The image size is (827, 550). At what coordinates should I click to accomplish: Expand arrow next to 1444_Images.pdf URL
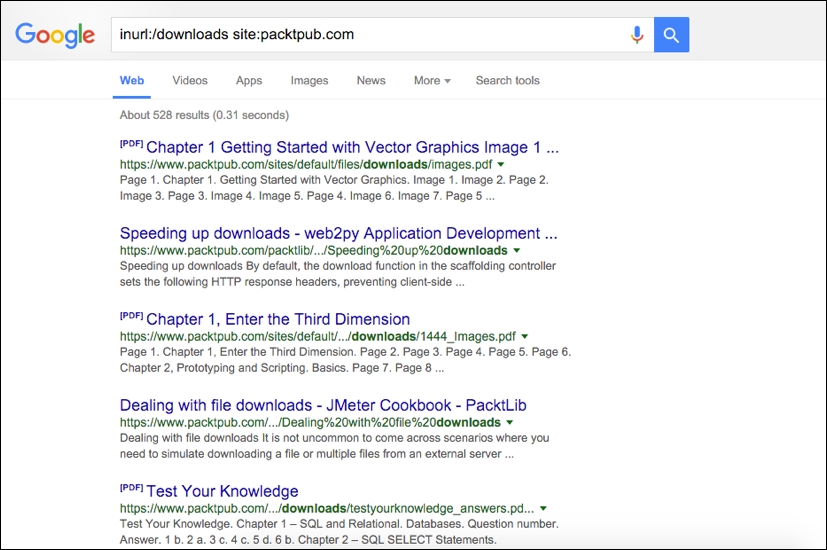point(525,336)
